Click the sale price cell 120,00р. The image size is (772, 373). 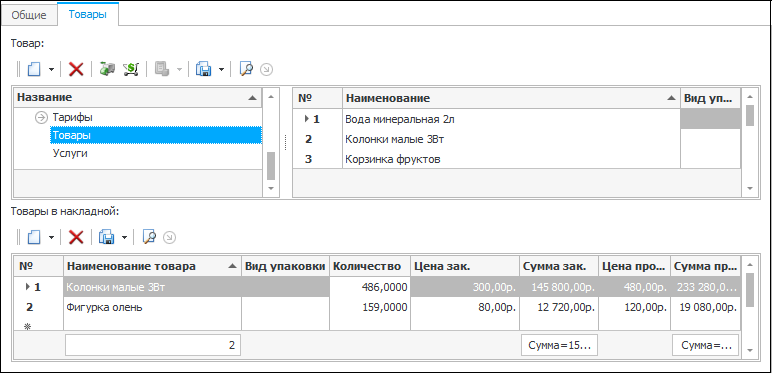[635, 308]
